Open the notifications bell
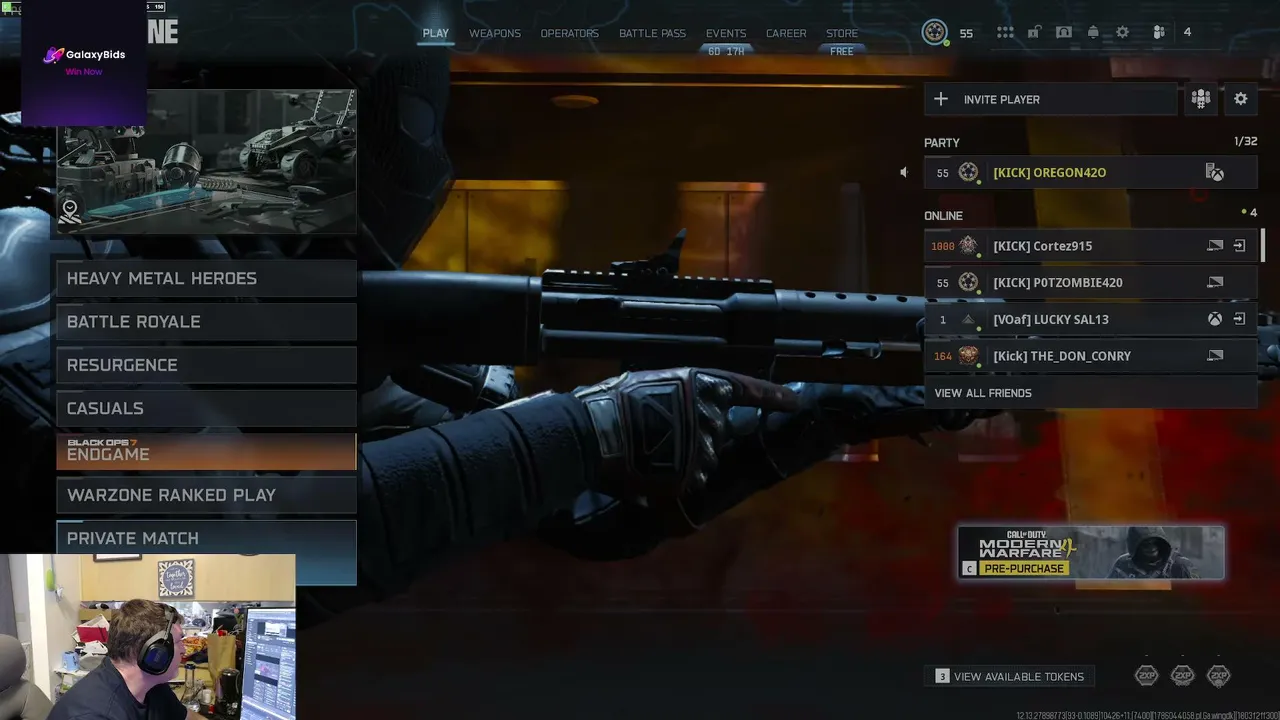The height and width of the screenshot is (720, 1280). tap(1093, 32)
